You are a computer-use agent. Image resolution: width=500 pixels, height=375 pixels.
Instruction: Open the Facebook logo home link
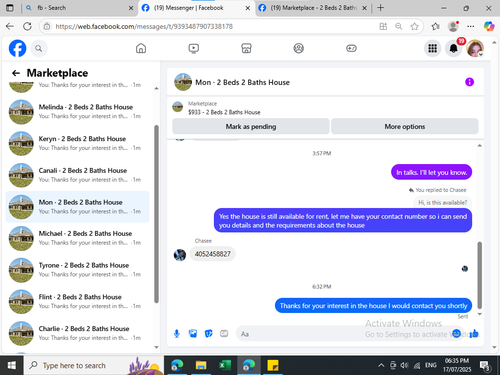pyautogui.click(x=17, y=48)
